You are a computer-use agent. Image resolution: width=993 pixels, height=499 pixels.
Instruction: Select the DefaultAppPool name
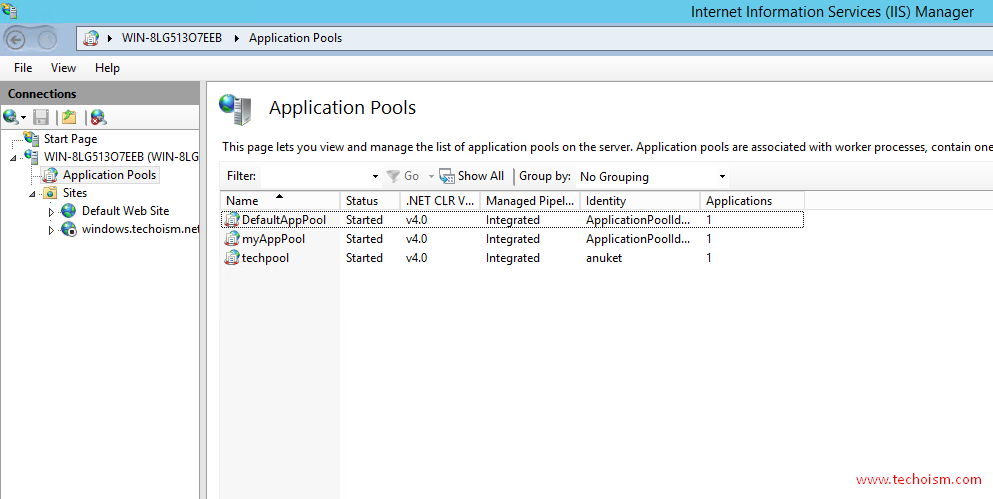(284, 220)
